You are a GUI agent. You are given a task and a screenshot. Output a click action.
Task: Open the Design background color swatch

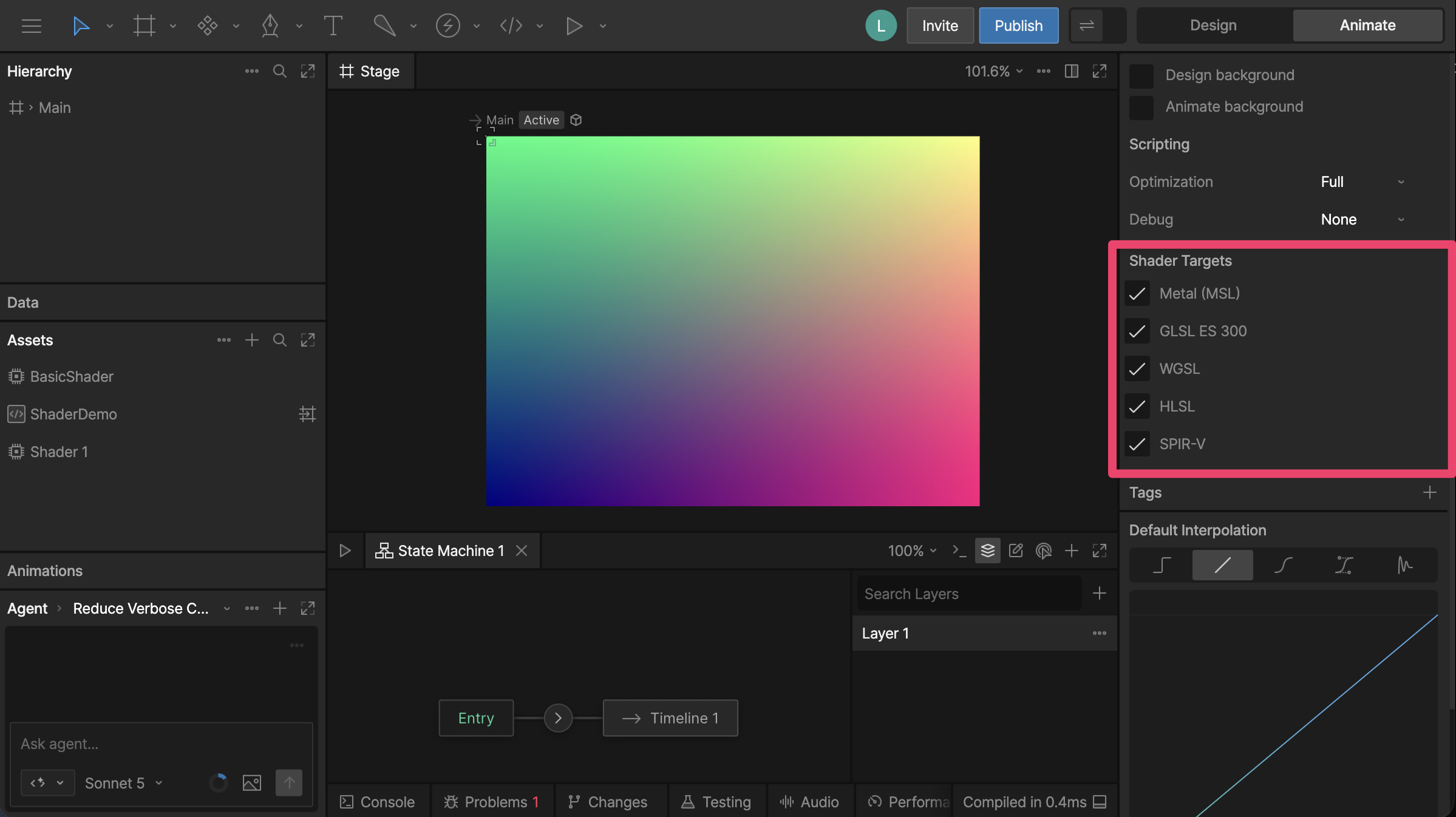1141,76
